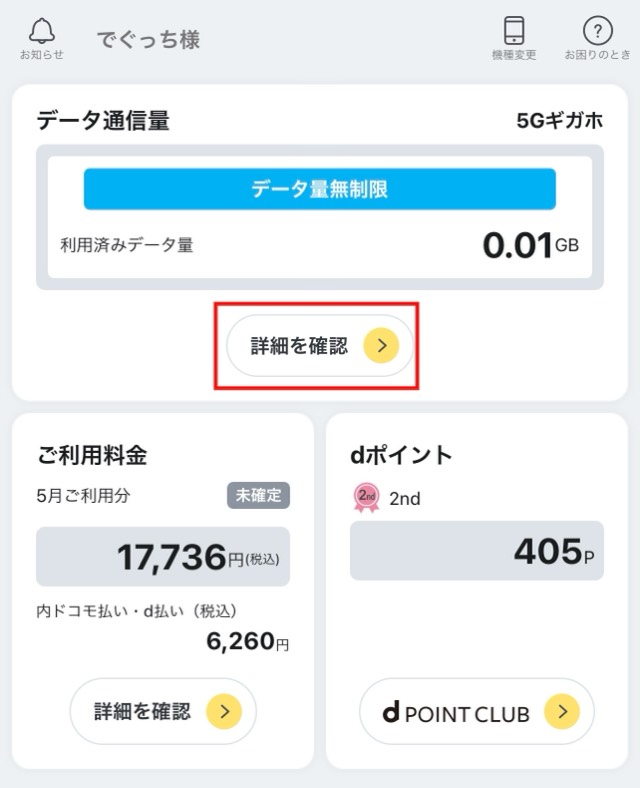Image resolution: width=640 pixels, height=788 pixels.
Task: Tap the dポイント card heading
Action: coord(401,455)
